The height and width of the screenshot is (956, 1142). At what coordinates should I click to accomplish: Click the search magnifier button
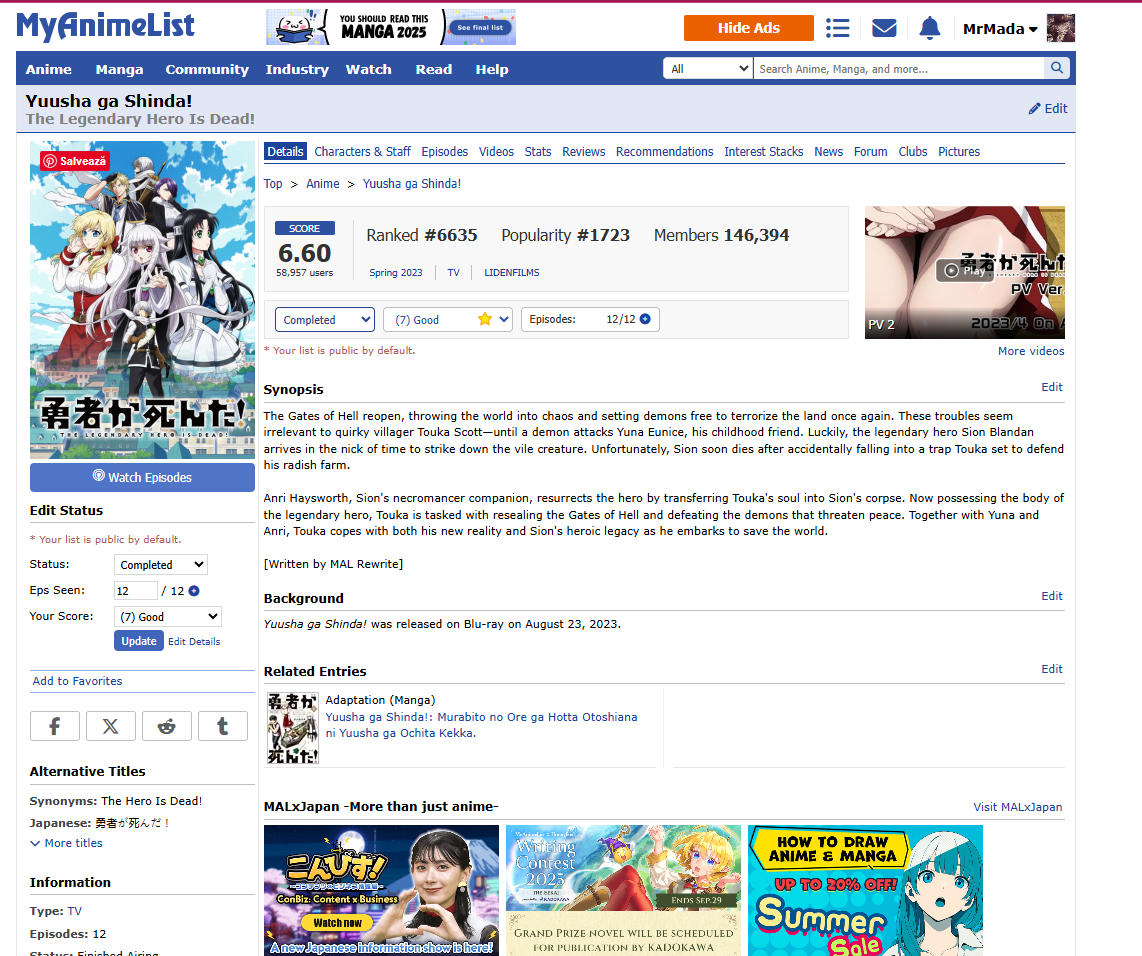[1056, 68]
